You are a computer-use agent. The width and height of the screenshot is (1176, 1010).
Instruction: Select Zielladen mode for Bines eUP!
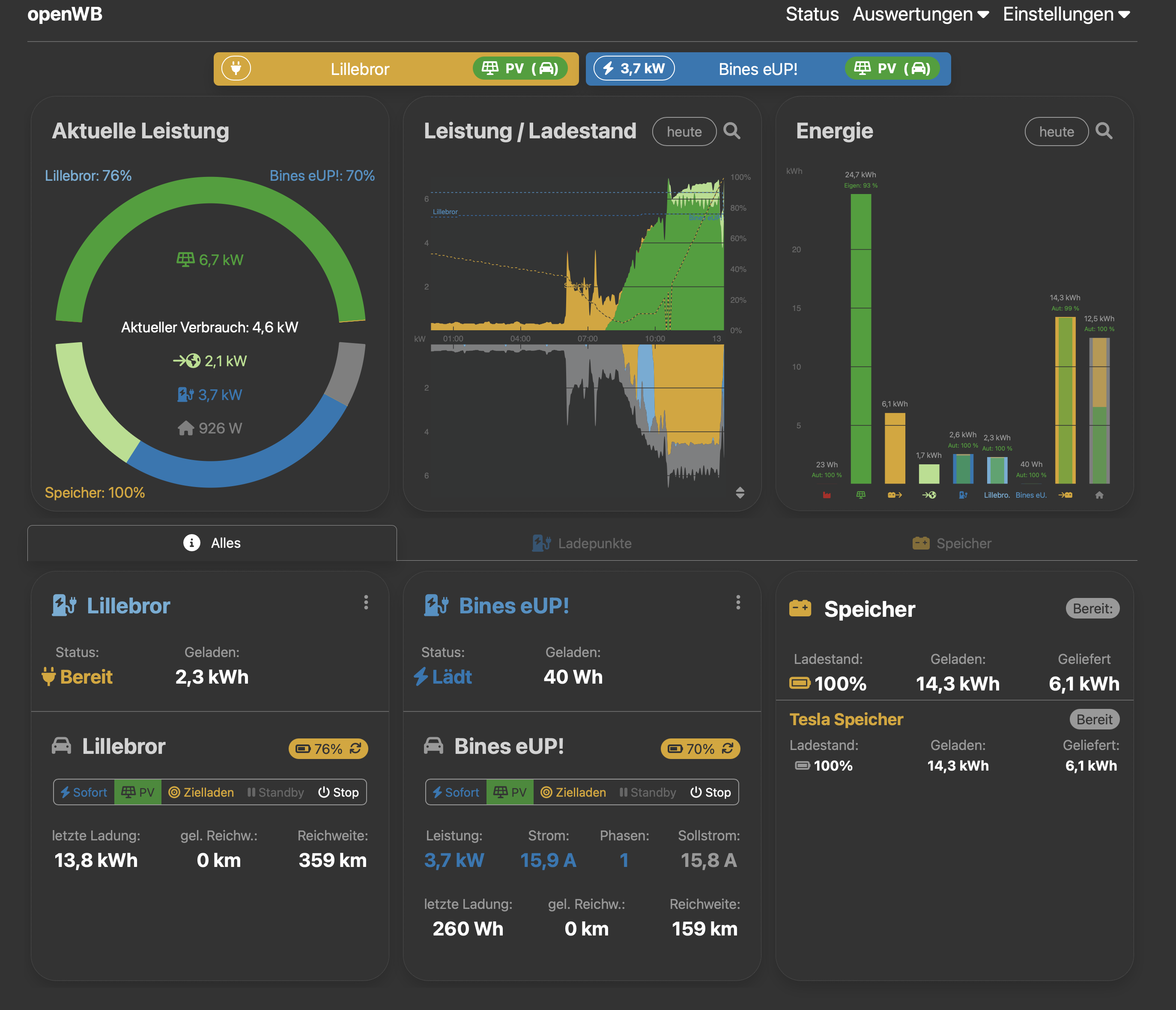(x=573, y=792)
